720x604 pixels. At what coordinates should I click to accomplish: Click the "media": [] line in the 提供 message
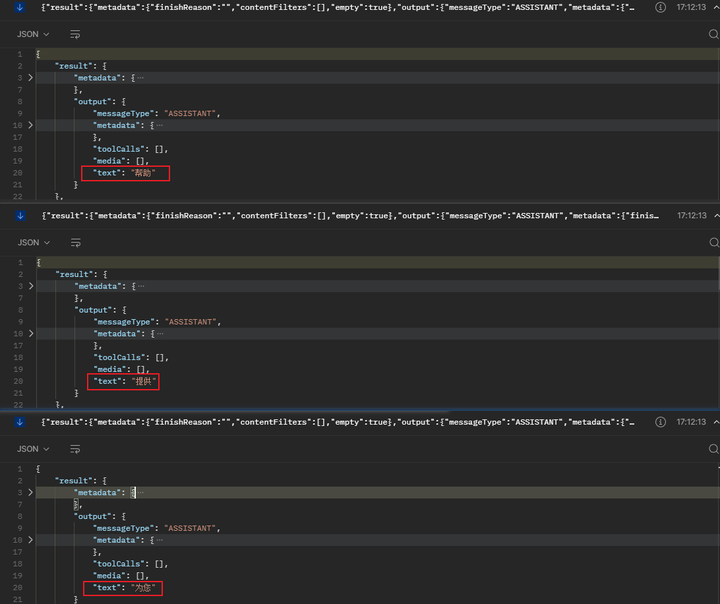(x=121, y=369)
